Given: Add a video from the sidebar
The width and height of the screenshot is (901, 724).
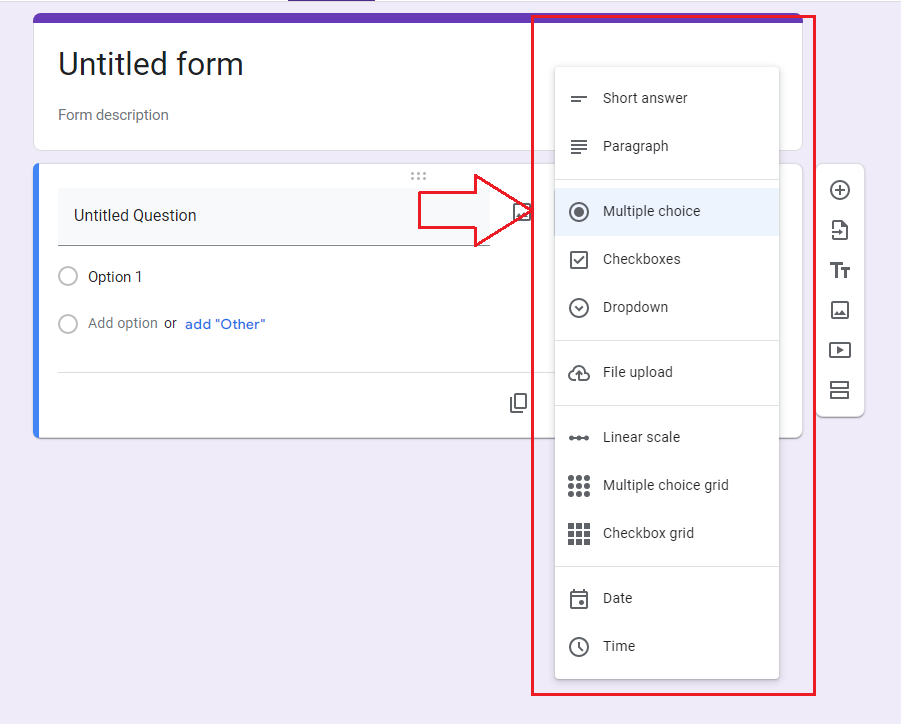Looking at the screenshot, I should click(840, 350).
